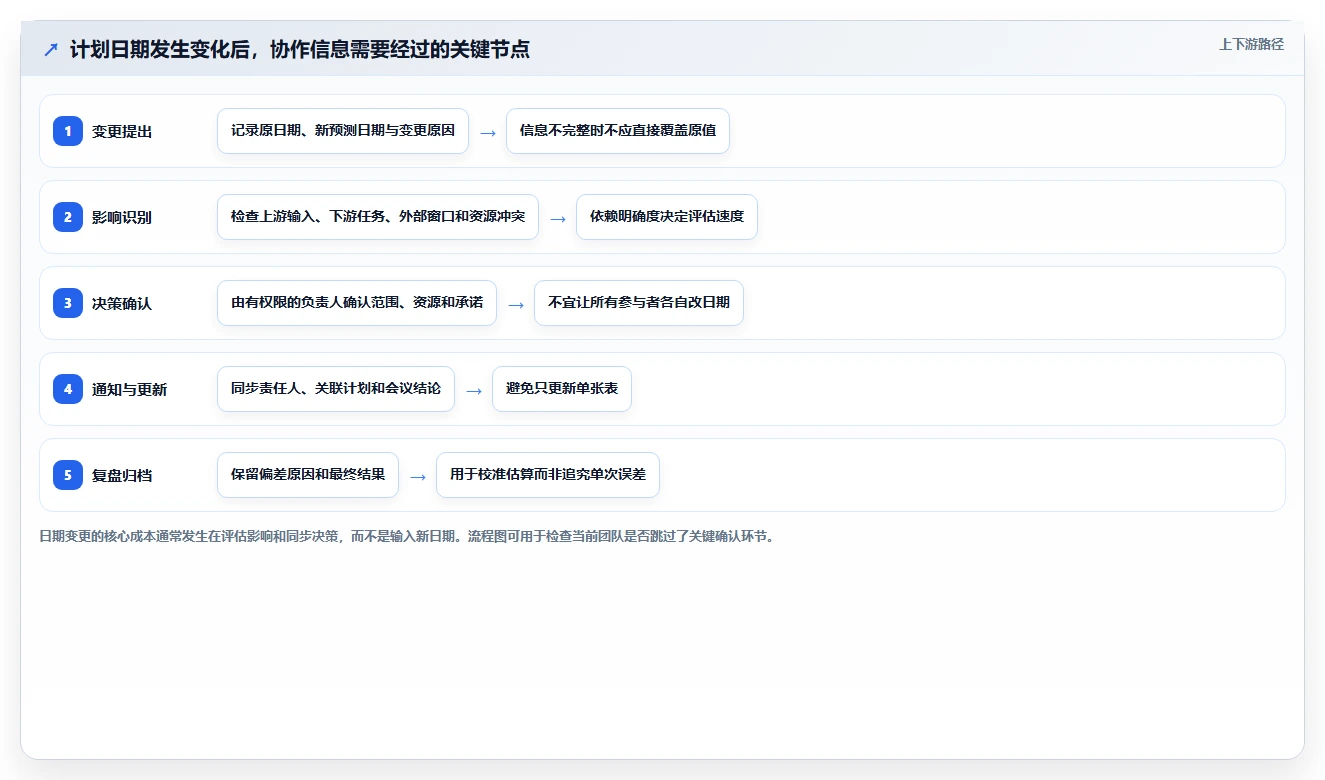Screen dimensions: 1325x780
Task: Select step number 4 badge
Action: tap(68, 389)
